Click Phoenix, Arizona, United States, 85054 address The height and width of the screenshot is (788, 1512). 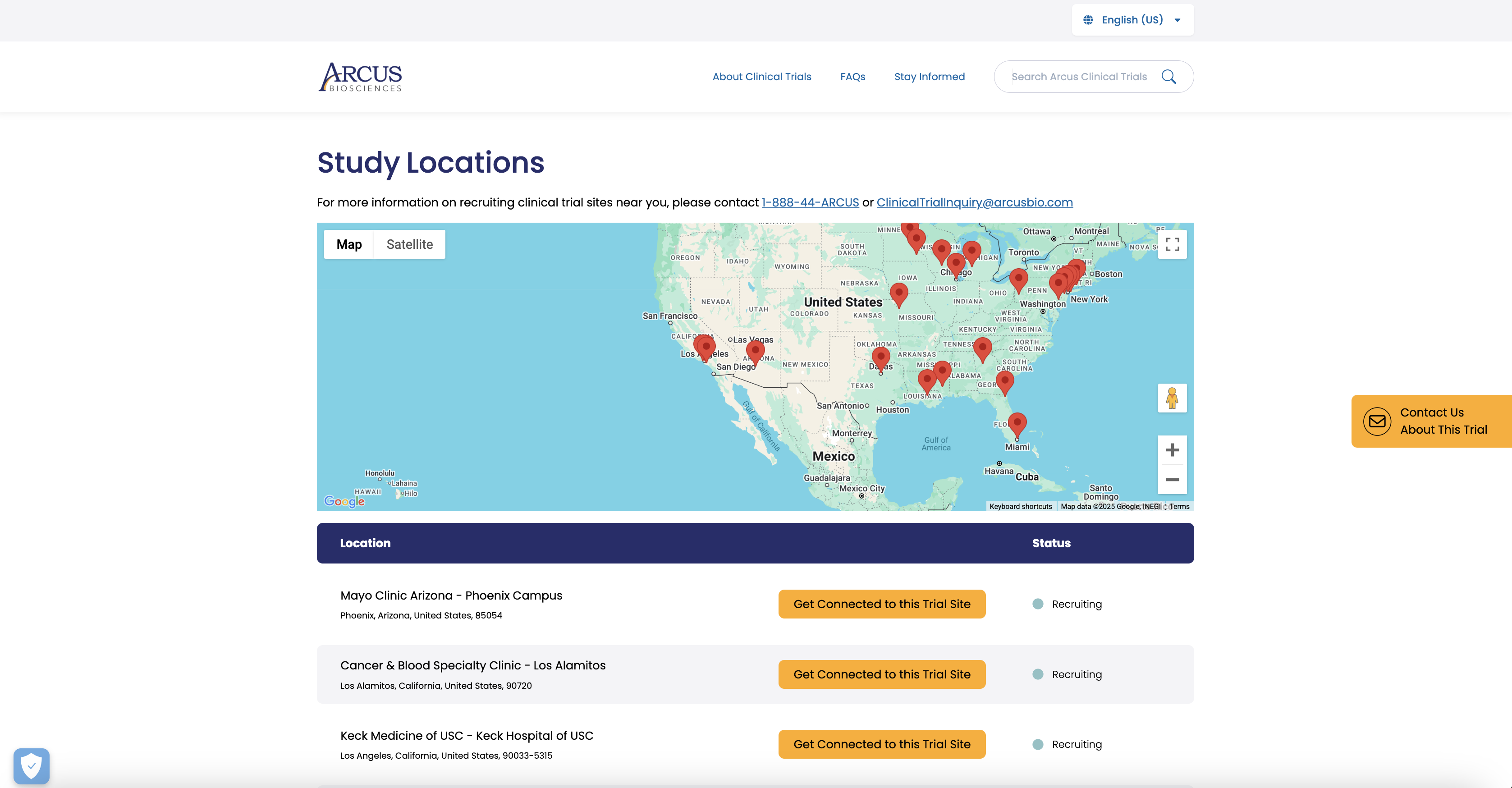[x=421, y=615]
